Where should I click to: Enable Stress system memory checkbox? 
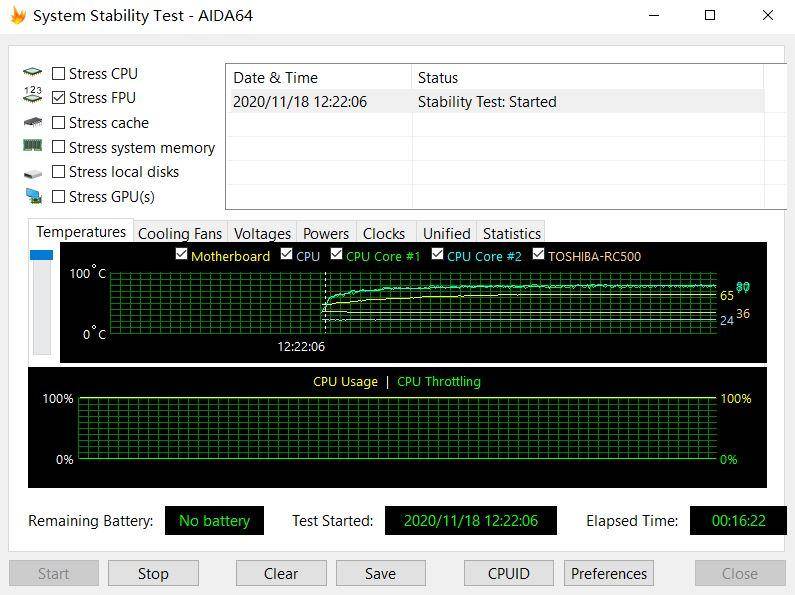coord(59,147)
